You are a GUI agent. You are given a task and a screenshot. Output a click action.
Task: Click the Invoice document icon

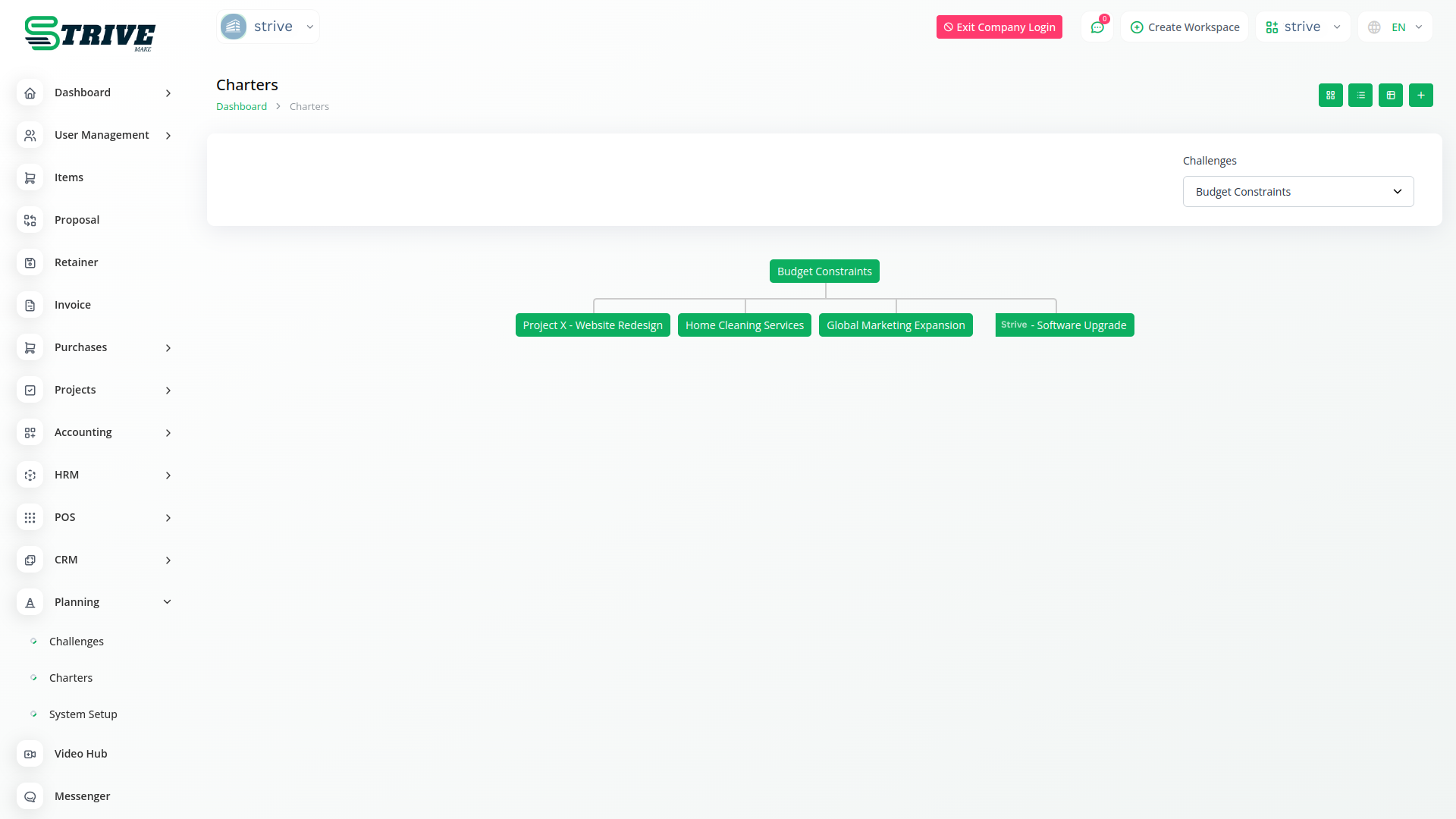tap(30, 305)
